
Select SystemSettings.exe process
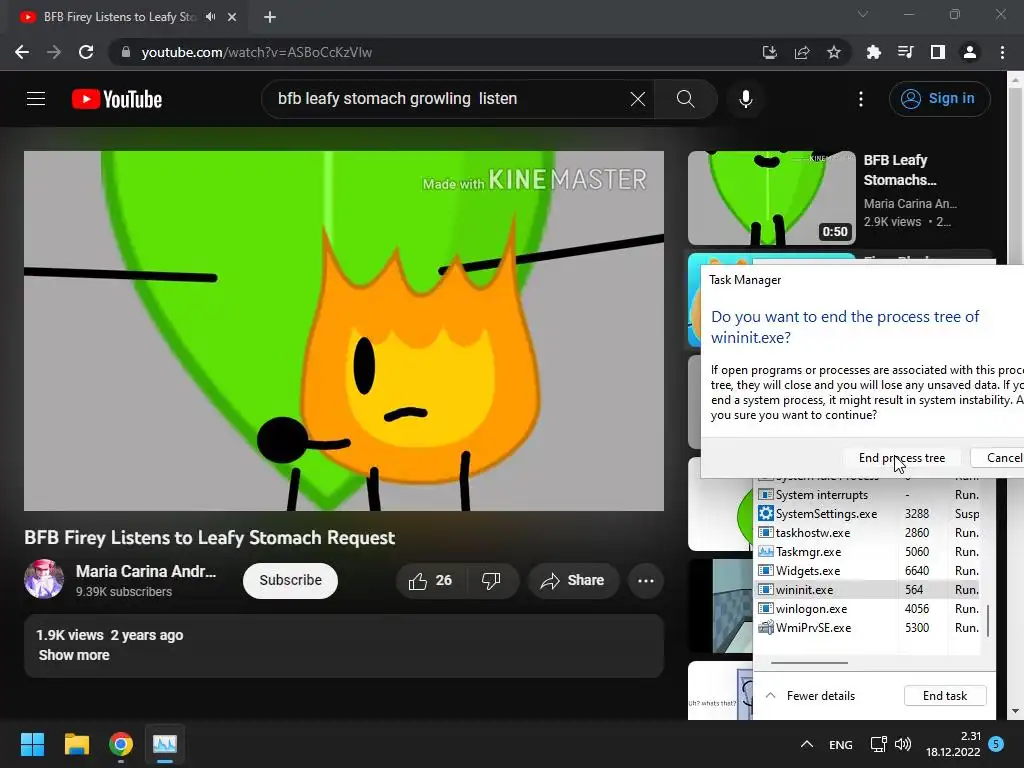pyautogui.click(x=869, y=514)
